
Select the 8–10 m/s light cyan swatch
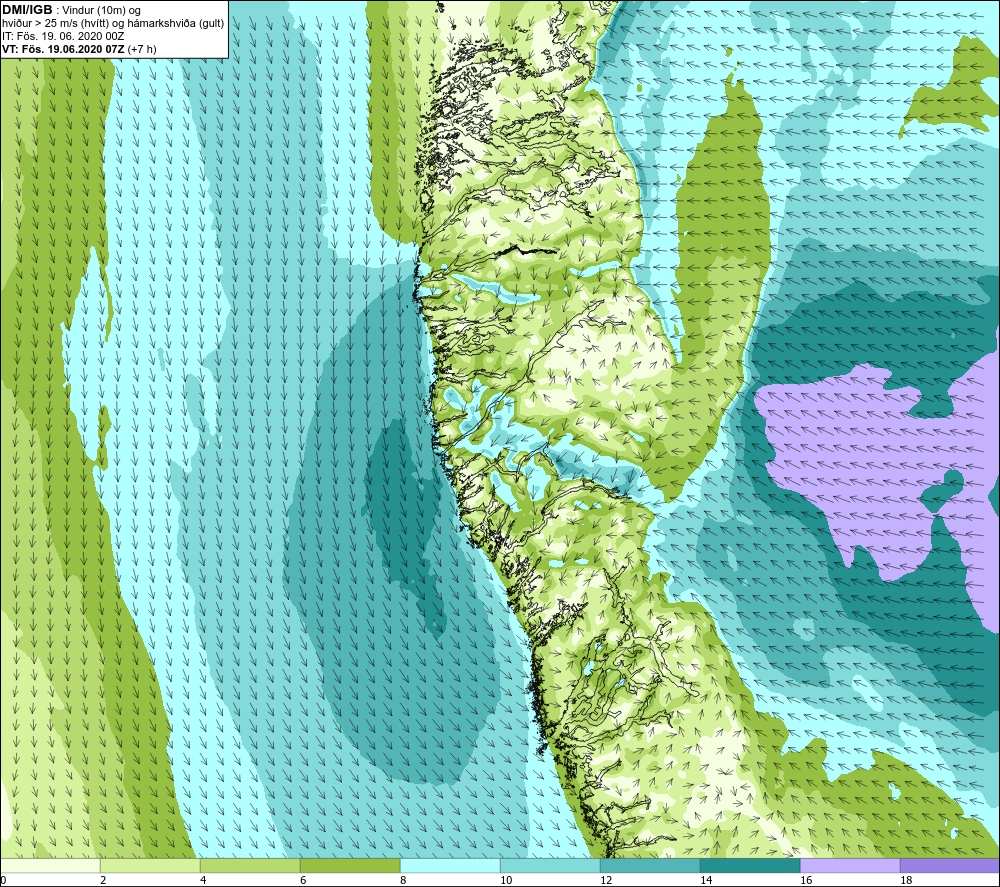click(x=450, y=865)
